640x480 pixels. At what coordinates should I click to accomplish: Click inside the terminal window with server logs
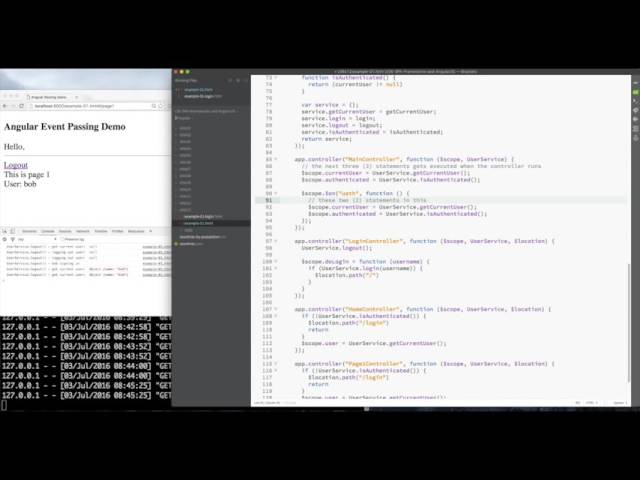[86, 361]
